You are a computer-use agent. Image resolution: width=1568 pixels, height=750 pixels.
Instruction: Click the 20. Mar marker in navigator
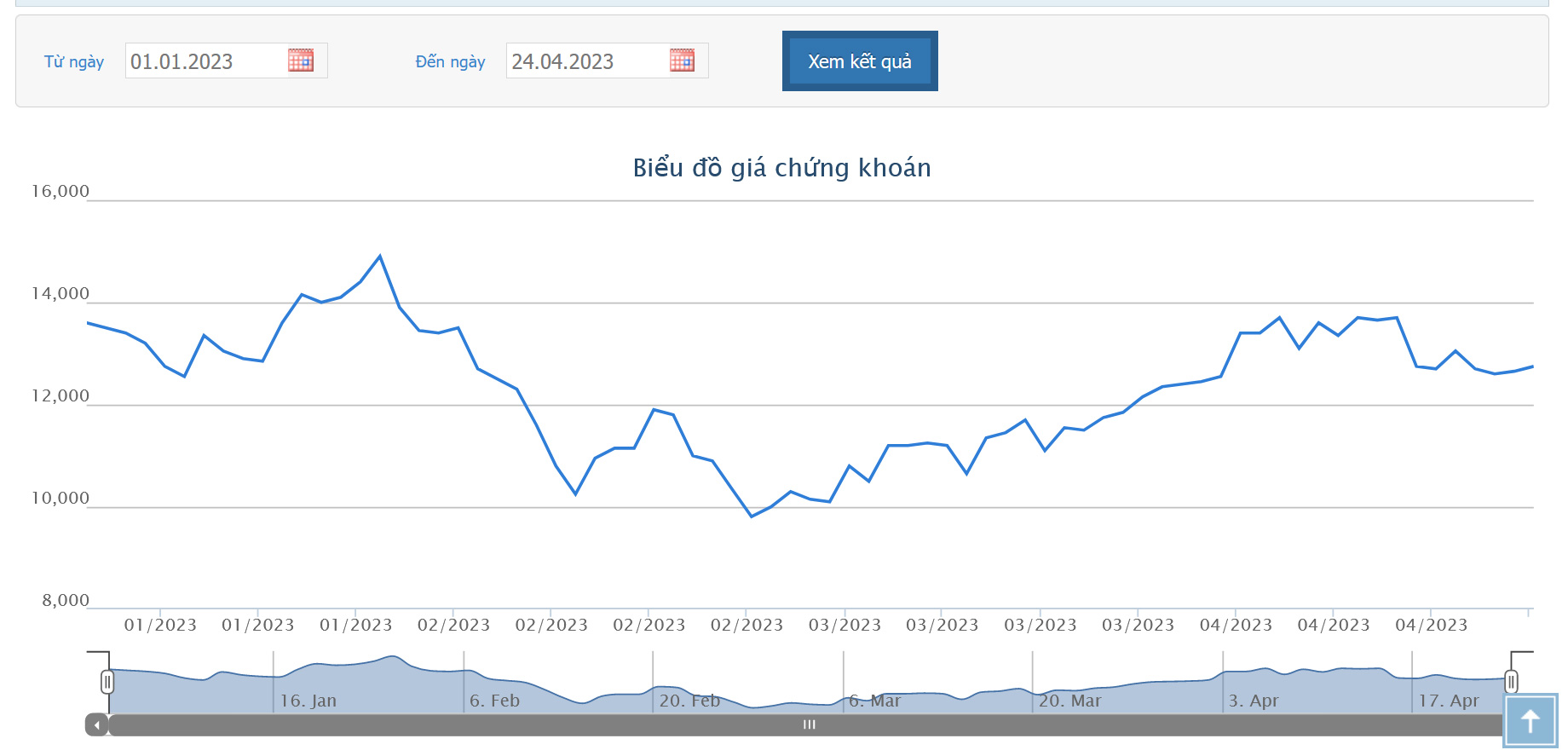click(x=1069, y=701)
